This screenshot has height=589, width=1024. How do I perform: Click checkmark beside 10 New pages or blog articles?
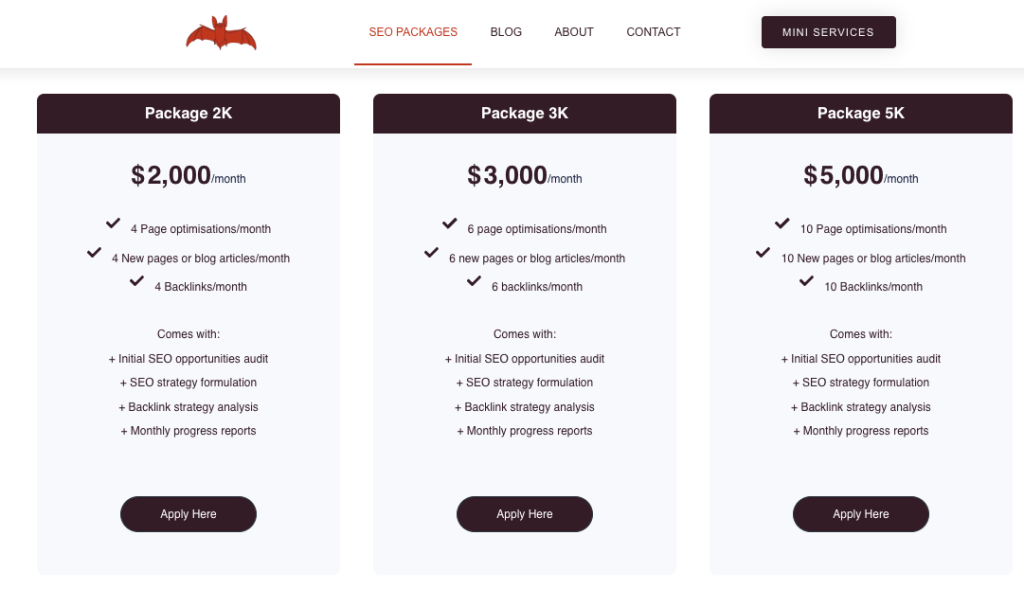[763, 252]
